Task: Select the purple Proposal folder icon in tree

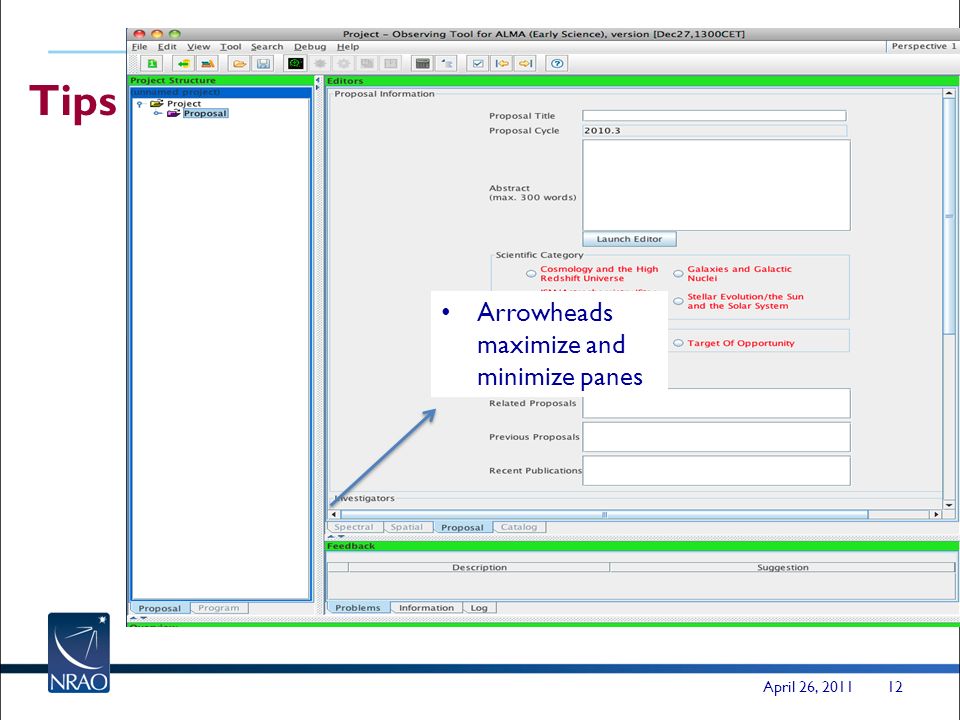Action: [x=173, y=113]
